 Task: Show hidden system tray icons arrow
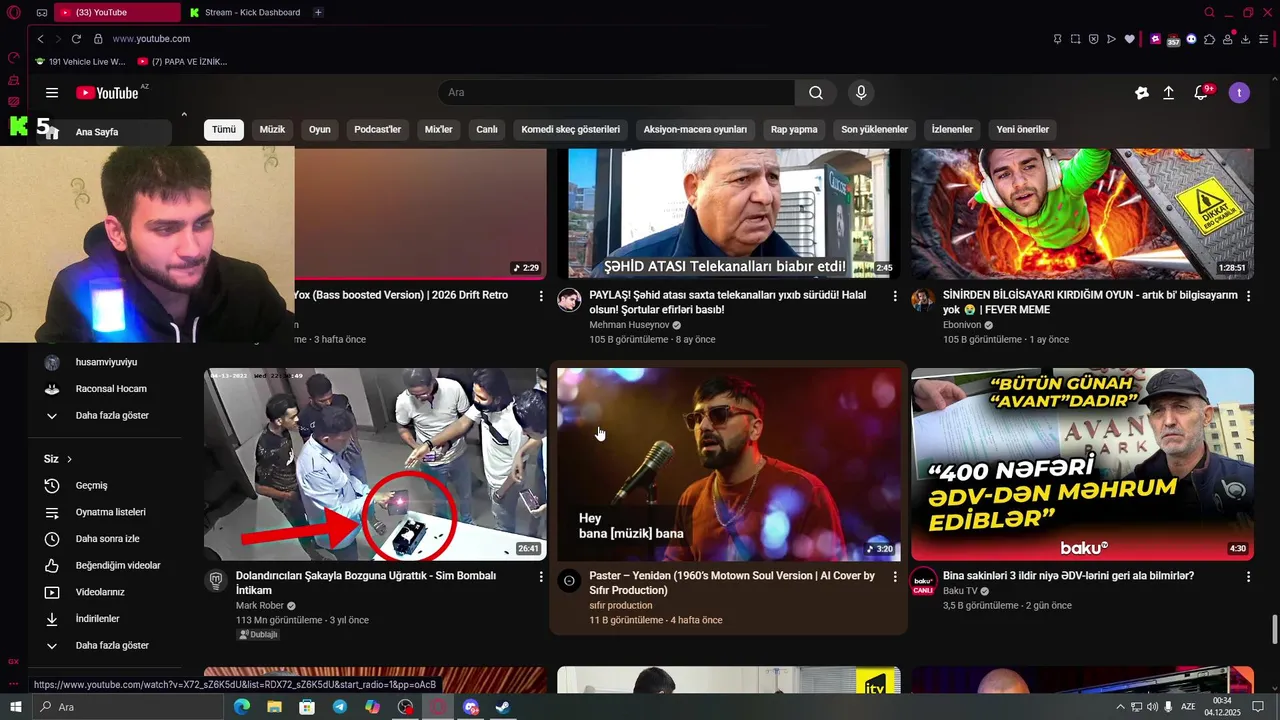click(1120, 707)
